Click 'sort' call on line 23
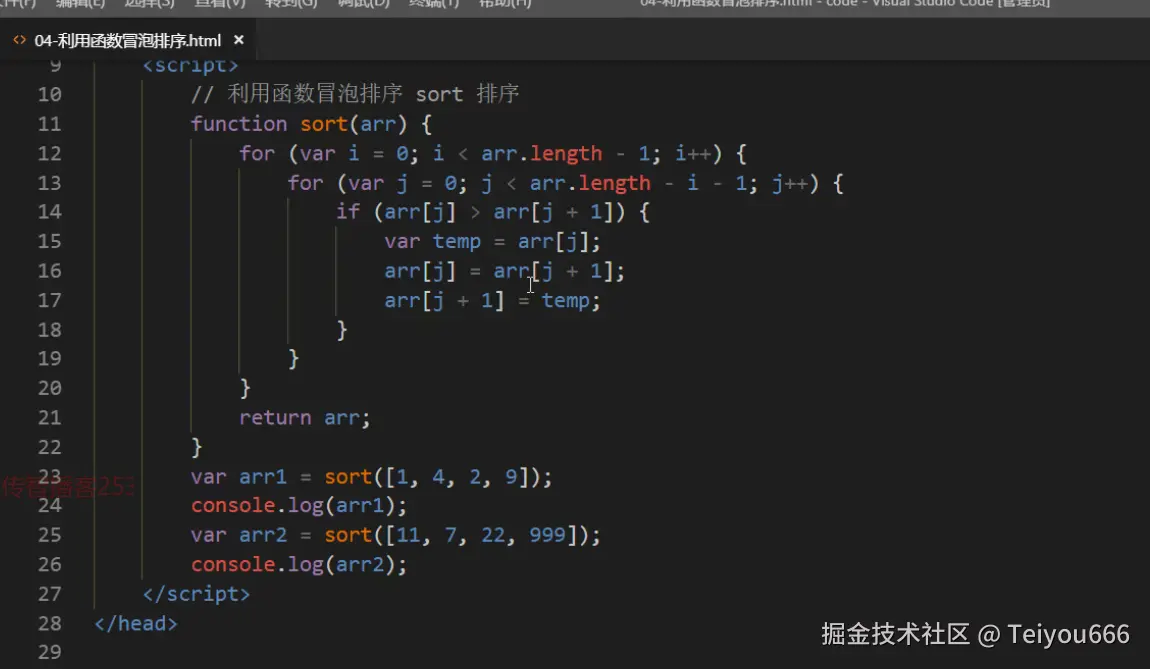 348,476
